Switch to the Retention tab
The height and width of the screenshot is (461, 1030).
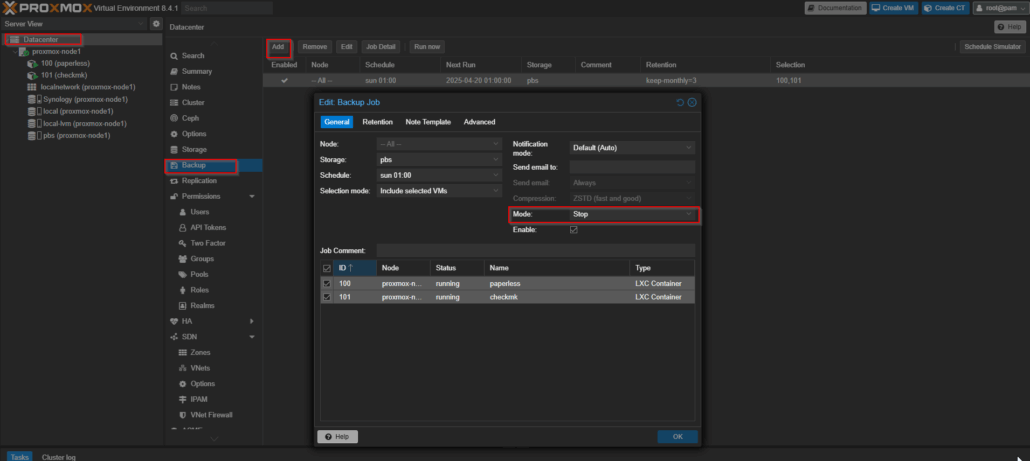point(378,122)
